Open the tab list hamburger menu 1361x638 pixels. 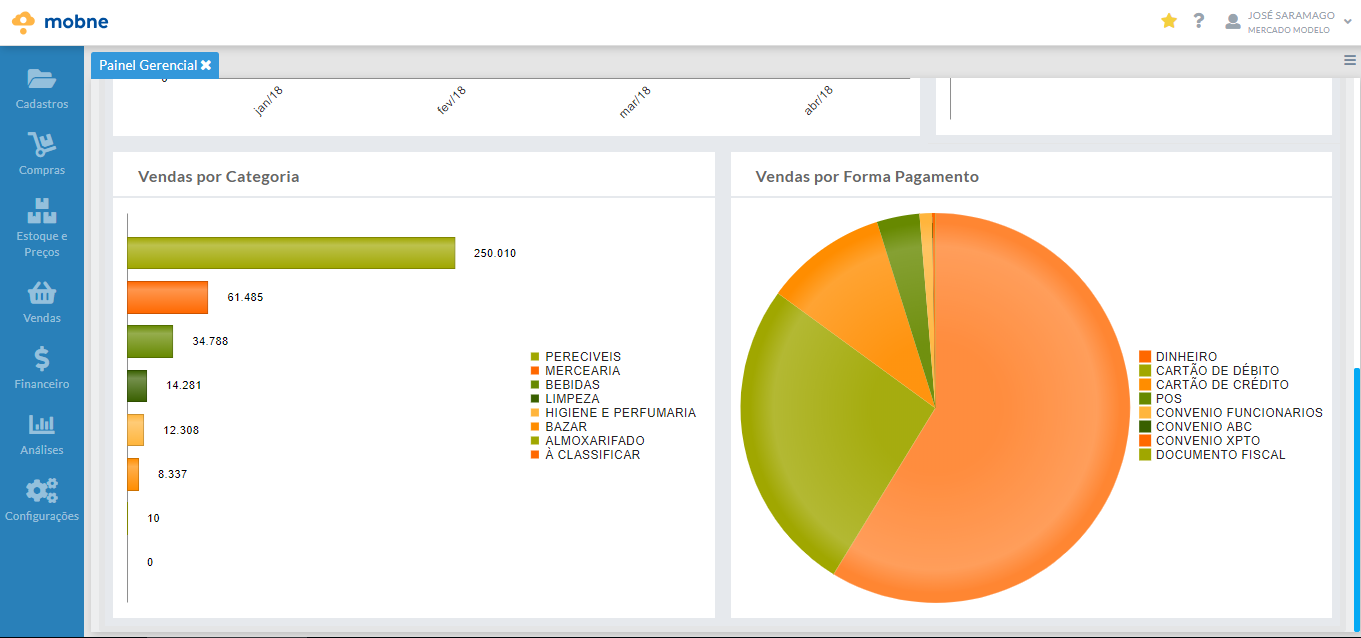[1350, 61]
